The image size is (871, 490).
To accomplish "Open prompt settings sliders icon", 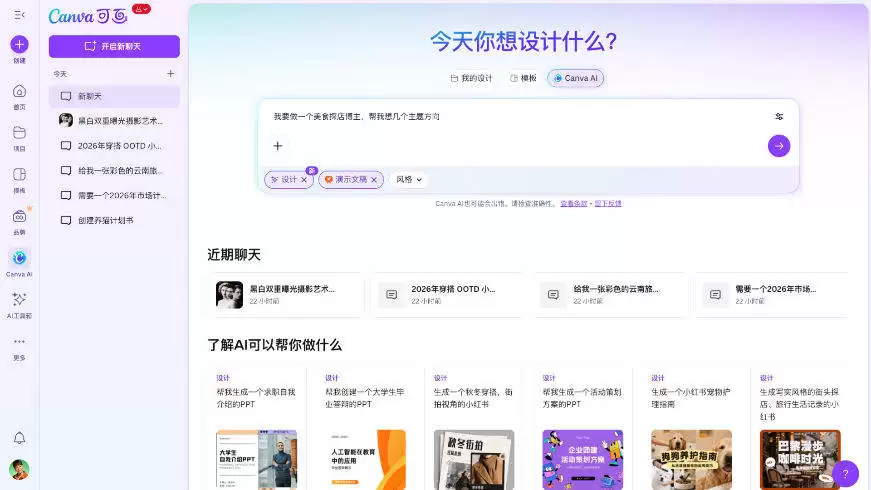I will click(779, 116).
